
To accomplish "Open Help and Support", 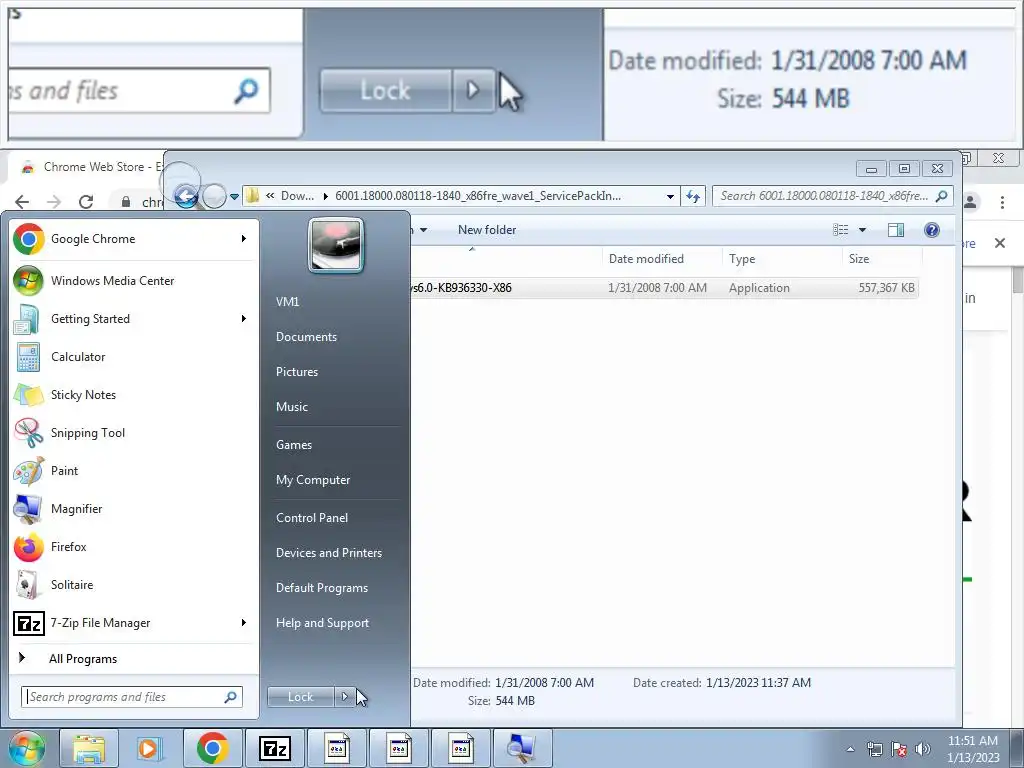I will tap(322, 623).
